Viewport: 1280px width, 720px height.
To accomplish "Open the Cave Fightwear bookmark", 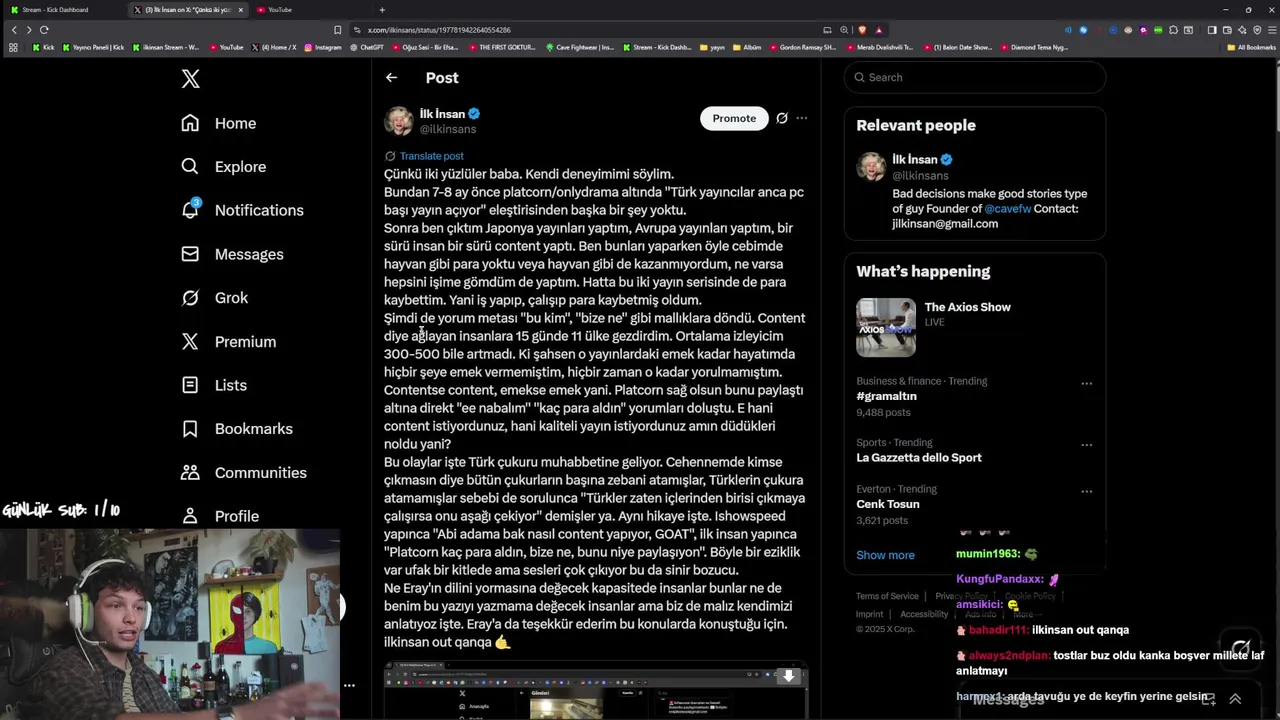I will (579, 47).
